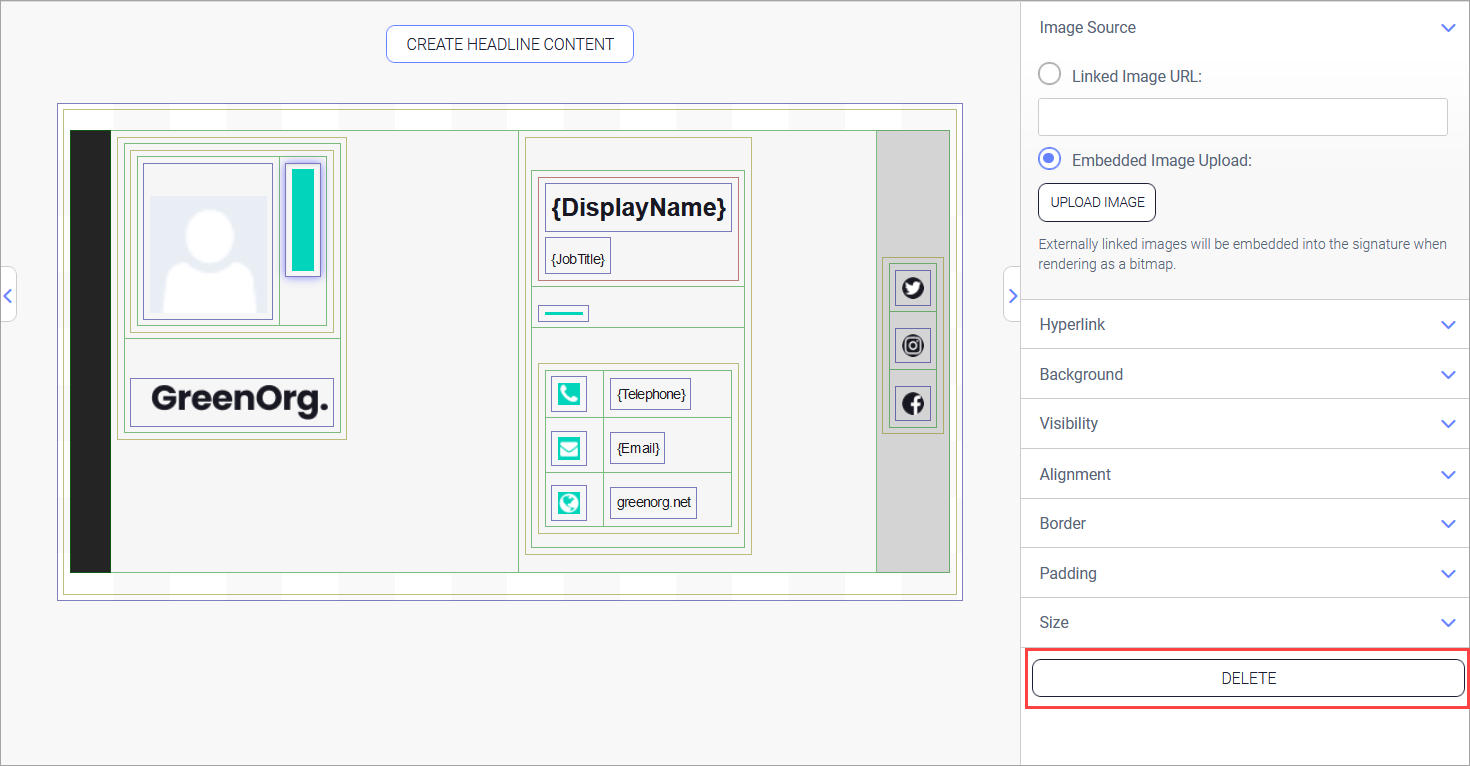Click the Twitter icon in signature
Image resolution: width=1470 pixels, height=766 pixels.
[912, 288]
